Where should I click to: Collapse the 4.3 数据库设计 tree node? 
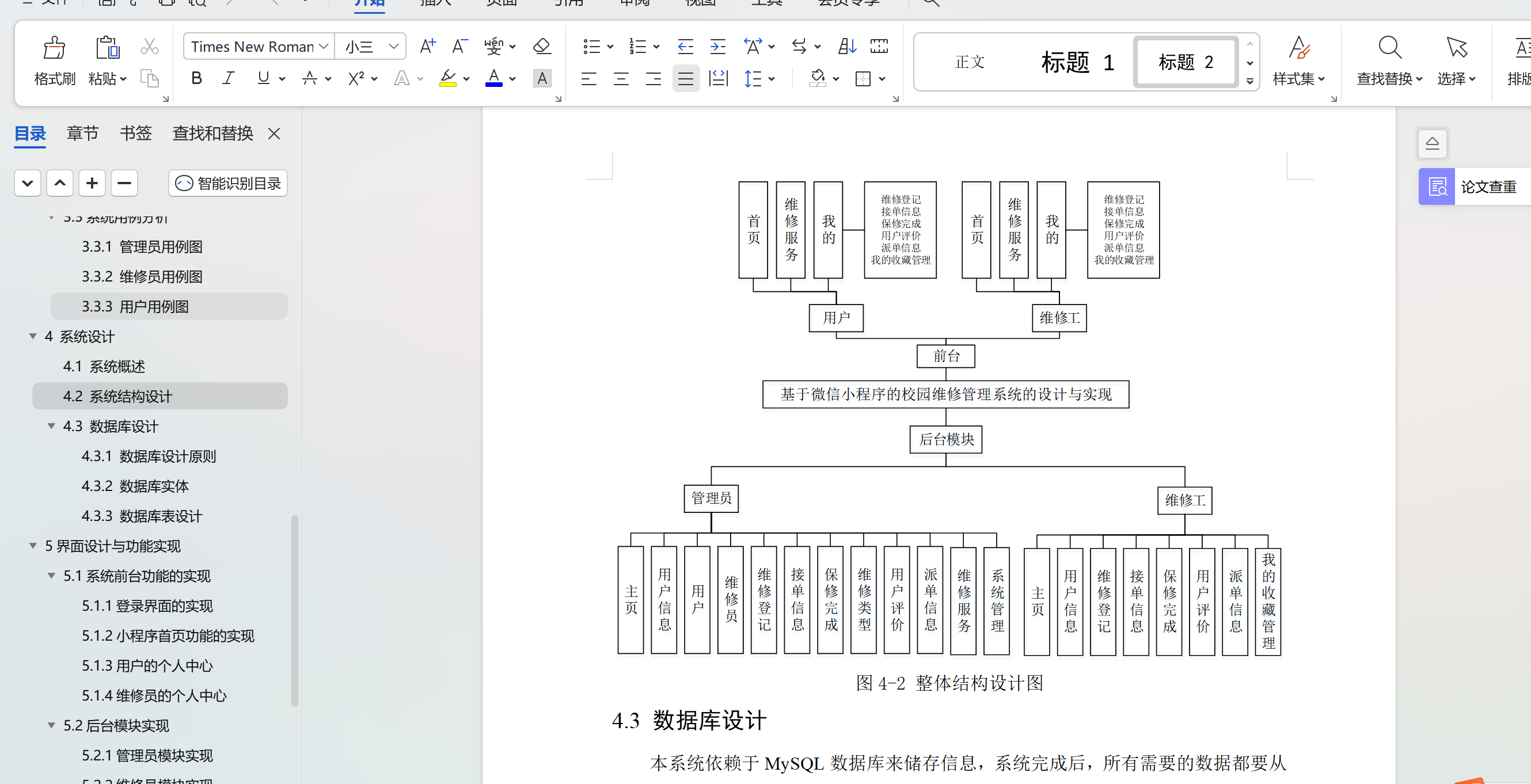click(52, 426)
